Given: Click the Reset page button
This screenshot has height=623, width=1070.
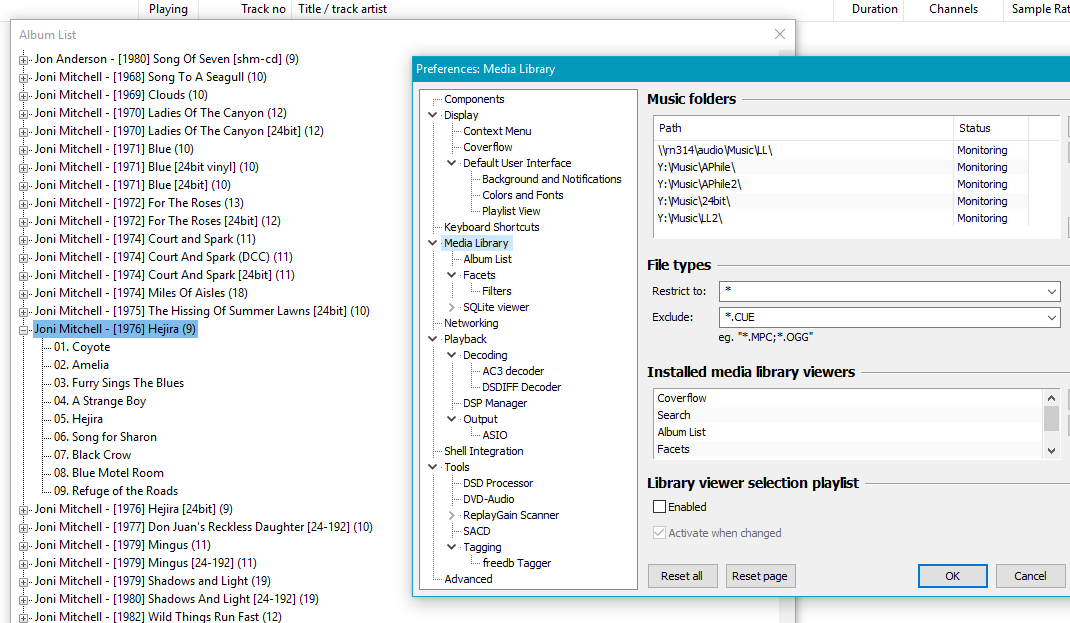Looking at the screenshot, I should pos(760,576).
